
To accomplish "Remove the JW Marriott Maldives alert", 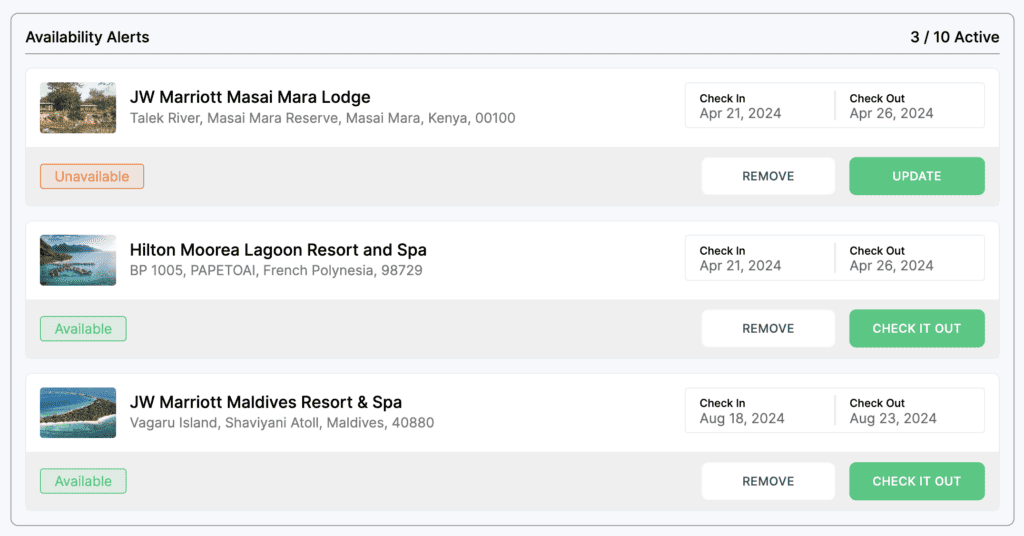I will tap(768, 481).
